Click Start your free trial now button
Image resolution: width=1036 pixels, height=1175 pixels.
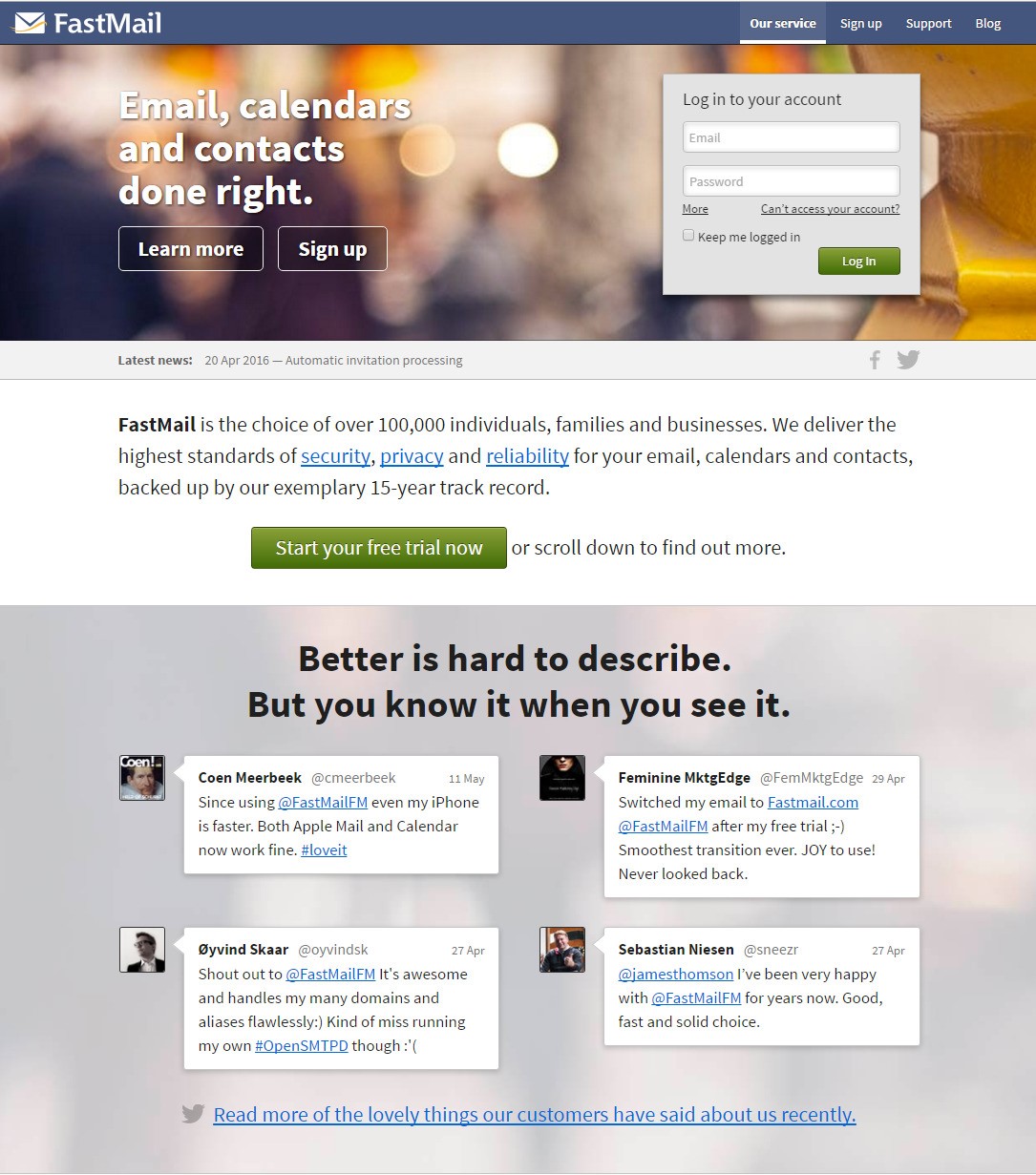click(x=379, y=548)
